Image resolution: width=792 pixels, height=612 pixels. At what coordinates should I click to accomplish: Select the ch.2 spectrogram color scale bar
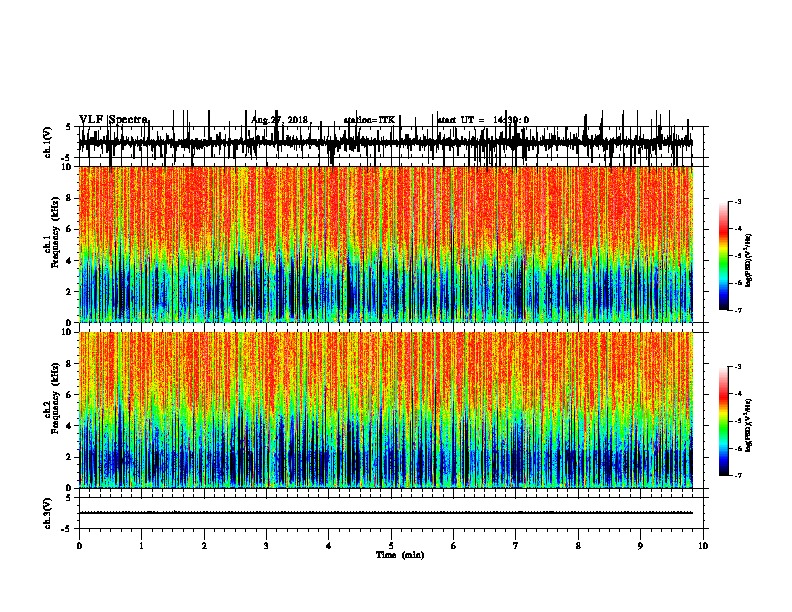pos(724,421)
